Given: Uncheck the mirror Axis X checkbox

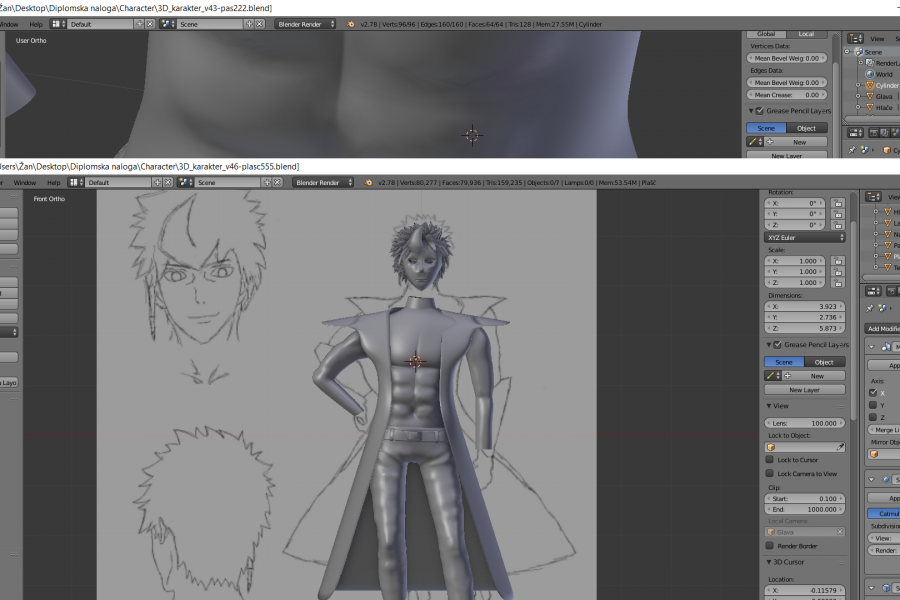Looking at the screenshot, I should click(873, 393).
